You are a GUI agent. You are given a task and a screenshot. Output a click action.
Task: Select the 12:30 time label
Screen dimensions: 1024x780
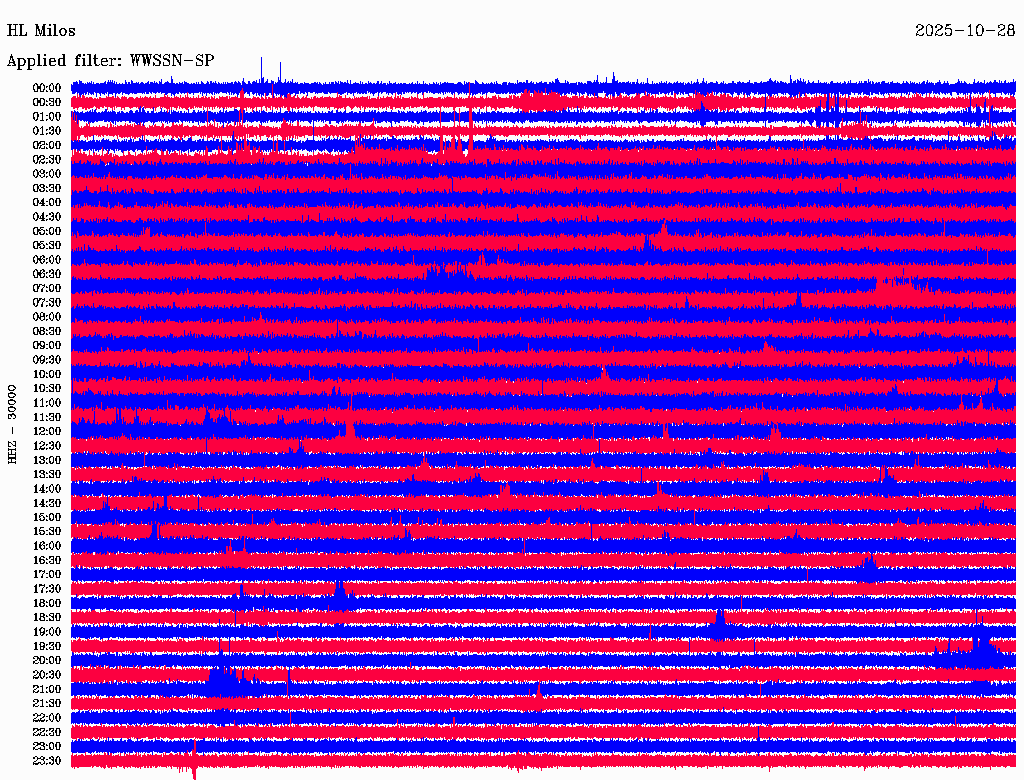coord(47,446)
